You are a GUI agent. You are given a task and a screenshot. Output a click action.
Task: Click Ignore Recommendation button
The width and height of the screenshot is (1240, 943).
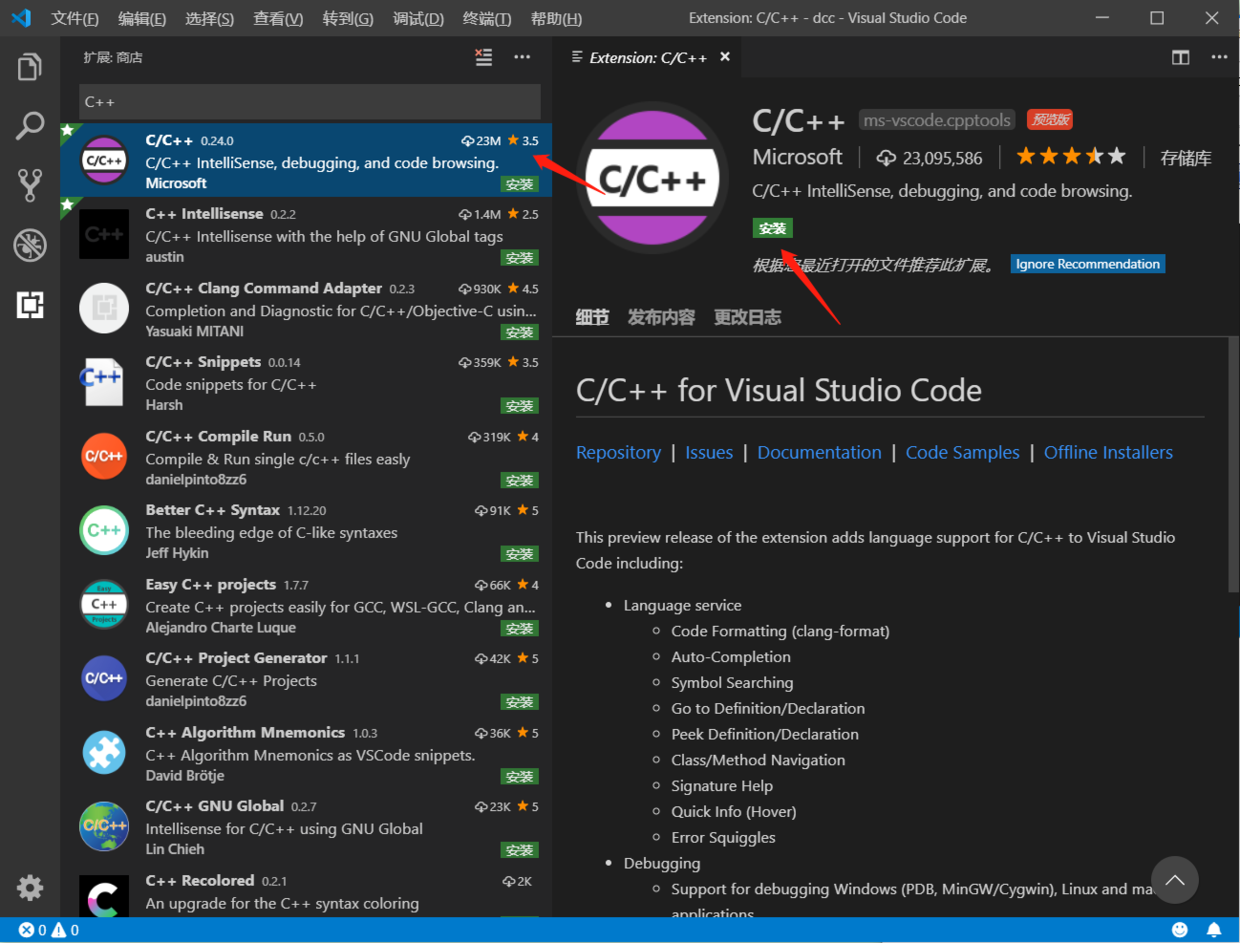1088,264
